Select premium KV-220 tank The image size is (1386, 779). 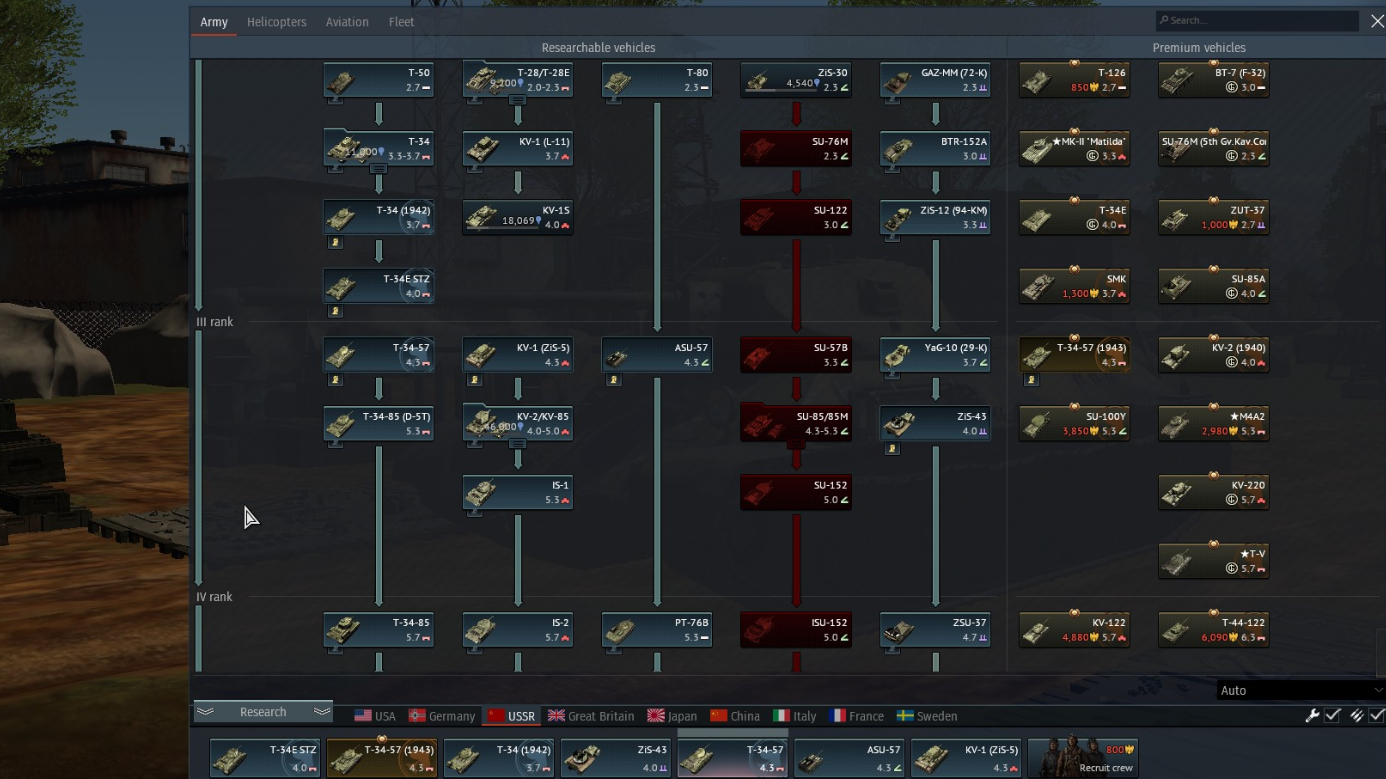[1213, 493]
